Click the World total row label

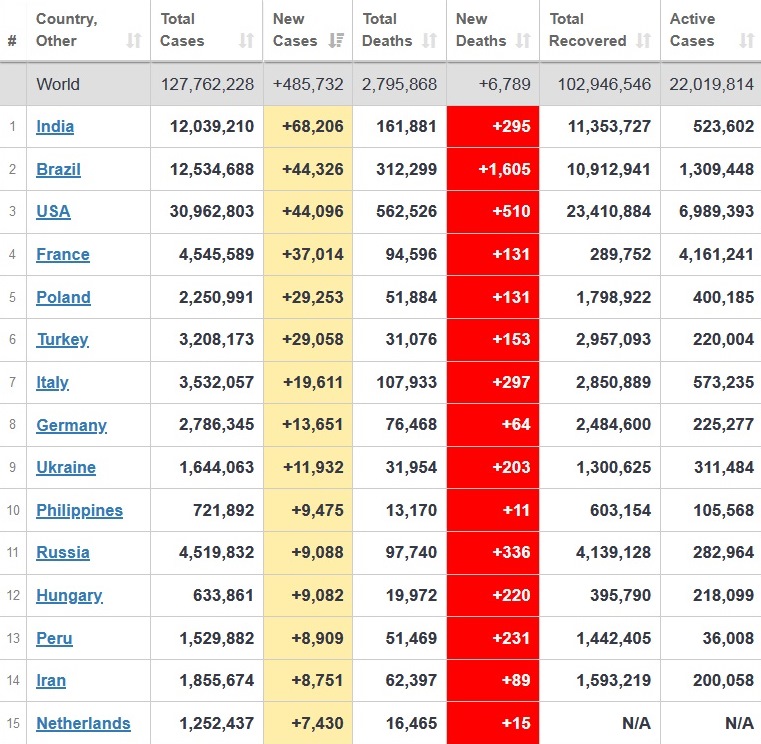pyautogui.click(x=58, y=84)
